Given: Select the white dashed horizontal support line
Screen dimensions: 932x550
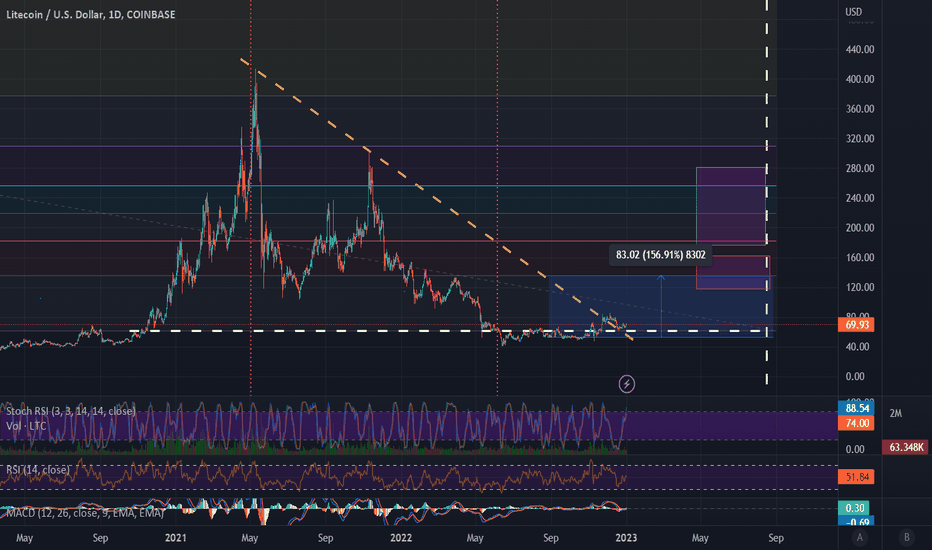Looking at the screenshot, I should click(446, 331).
